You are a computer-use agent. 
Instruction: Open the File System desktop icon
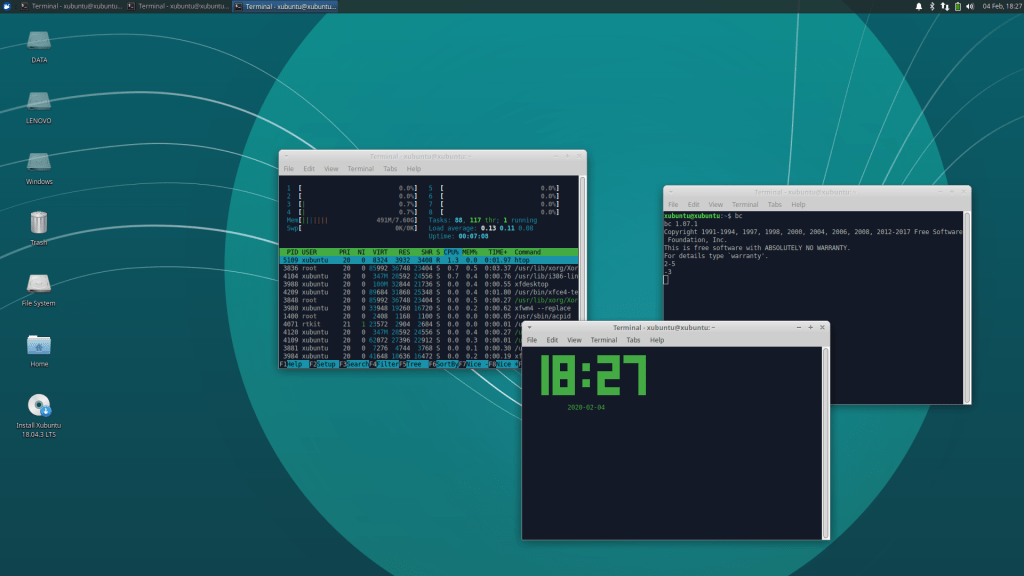point(39,284)
